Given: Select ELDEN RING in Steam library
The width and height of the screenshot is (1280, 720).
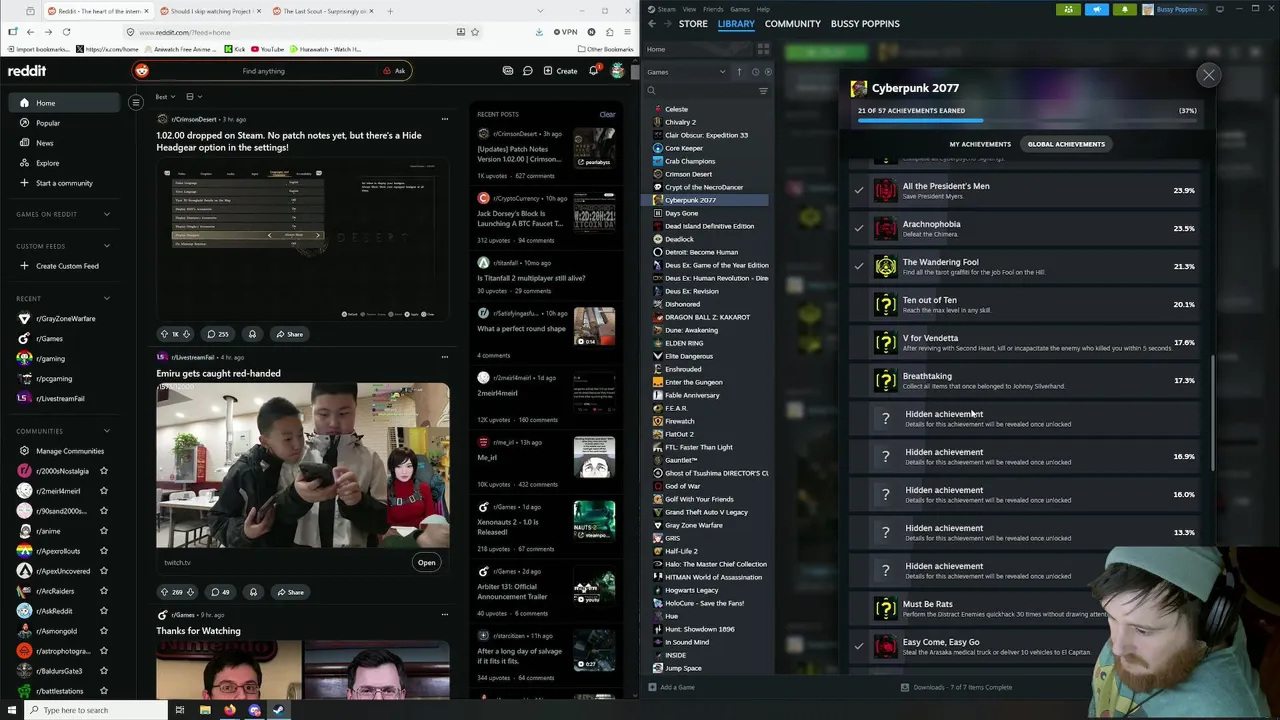Looking at the screenshot, I should click(684, 343).
